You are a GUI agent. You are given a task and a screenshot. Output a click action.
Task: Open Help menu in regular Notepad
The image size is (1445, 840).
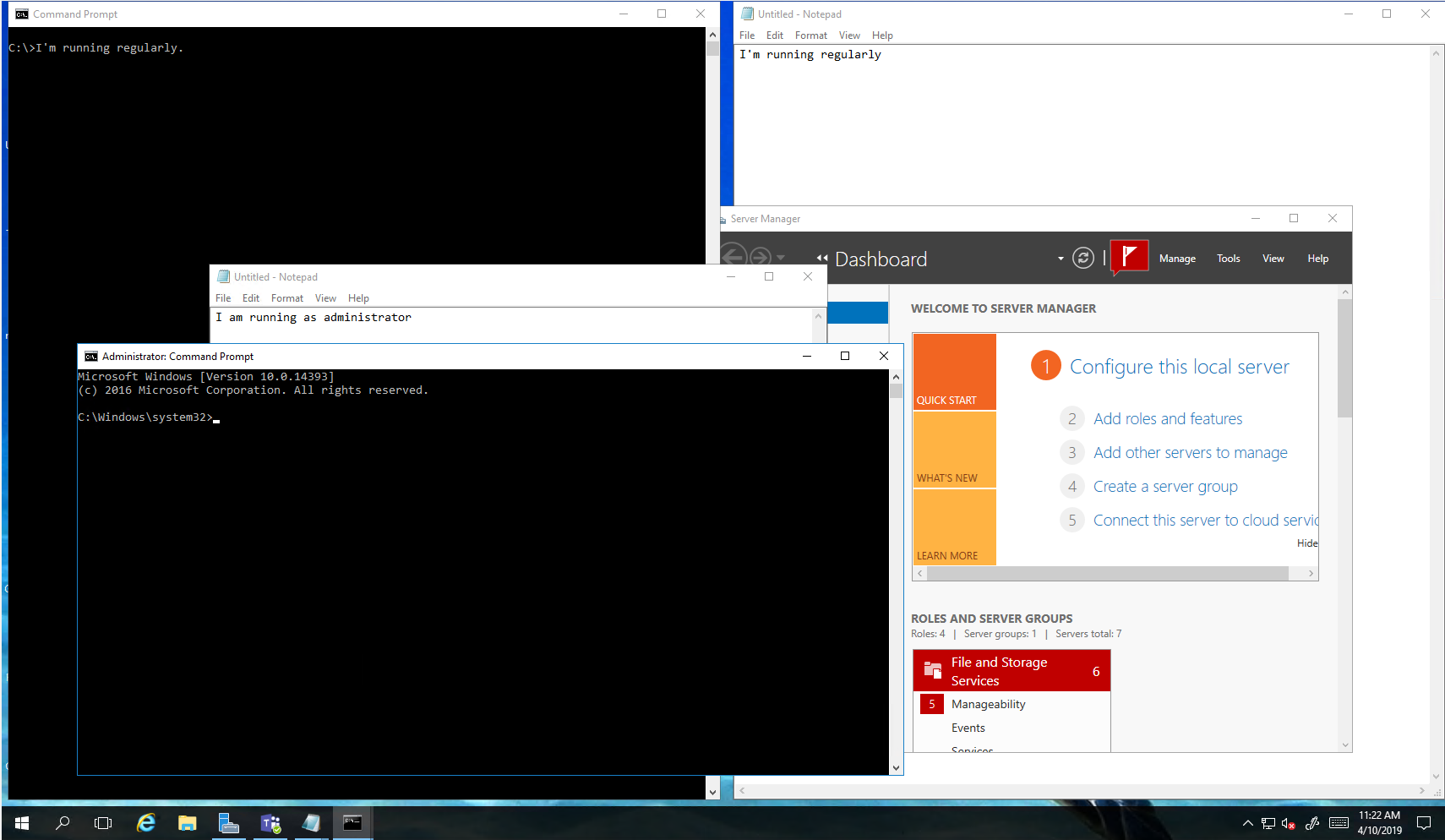coord(882,35)
